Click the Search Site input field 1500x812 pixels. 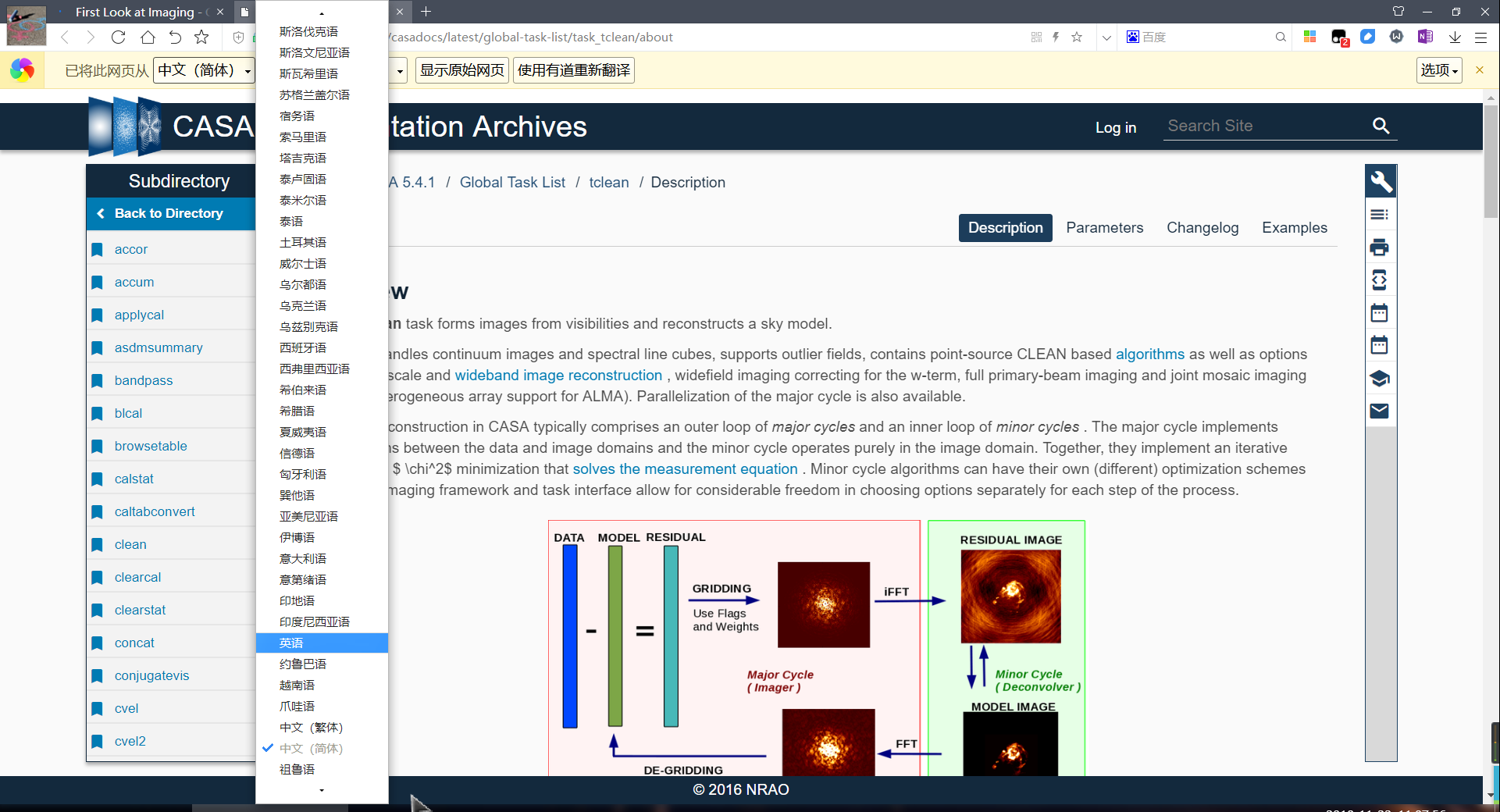tap(1265, 126)
